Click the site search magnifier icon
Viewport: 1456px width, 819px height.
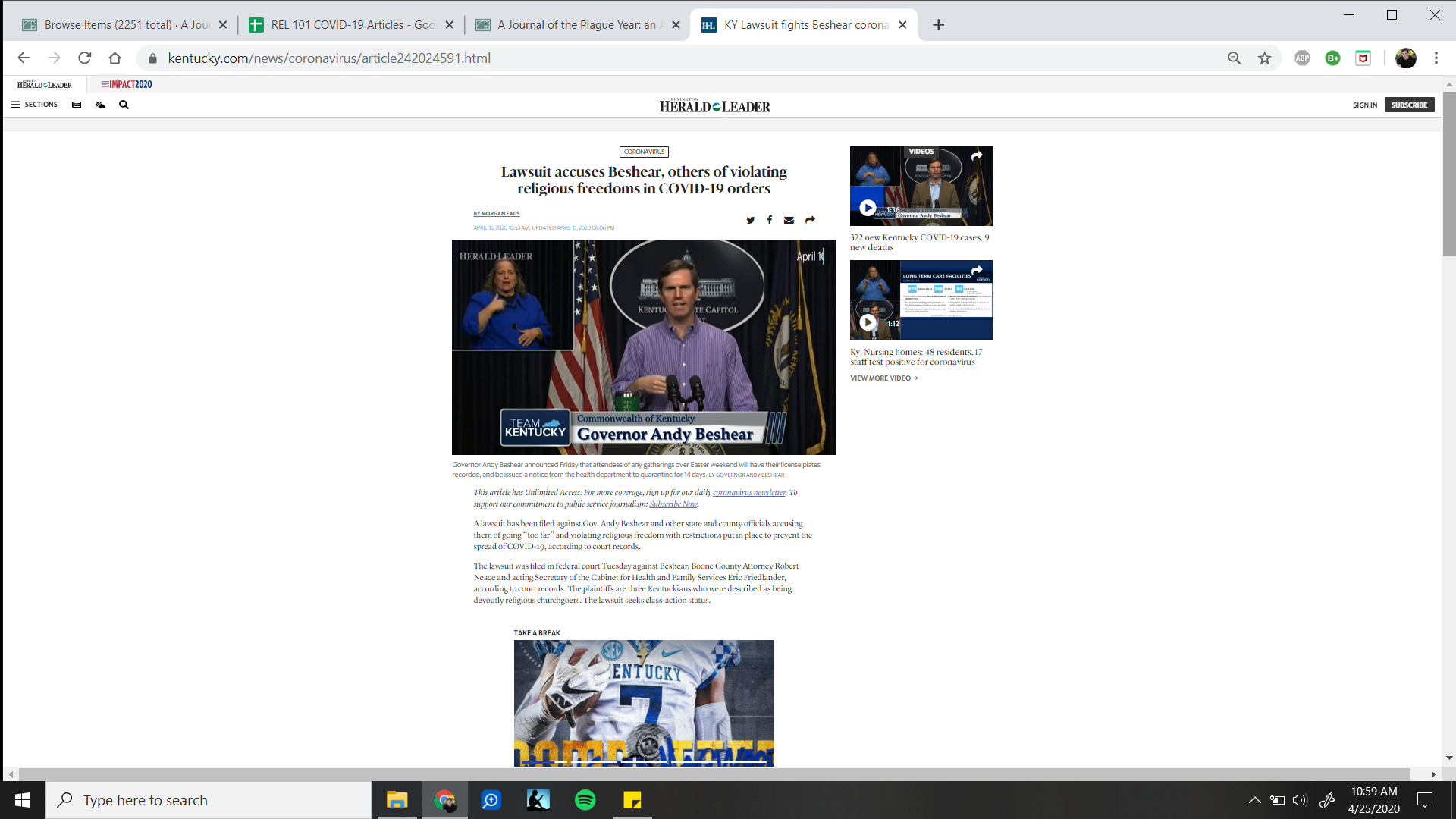pos(124,105)
